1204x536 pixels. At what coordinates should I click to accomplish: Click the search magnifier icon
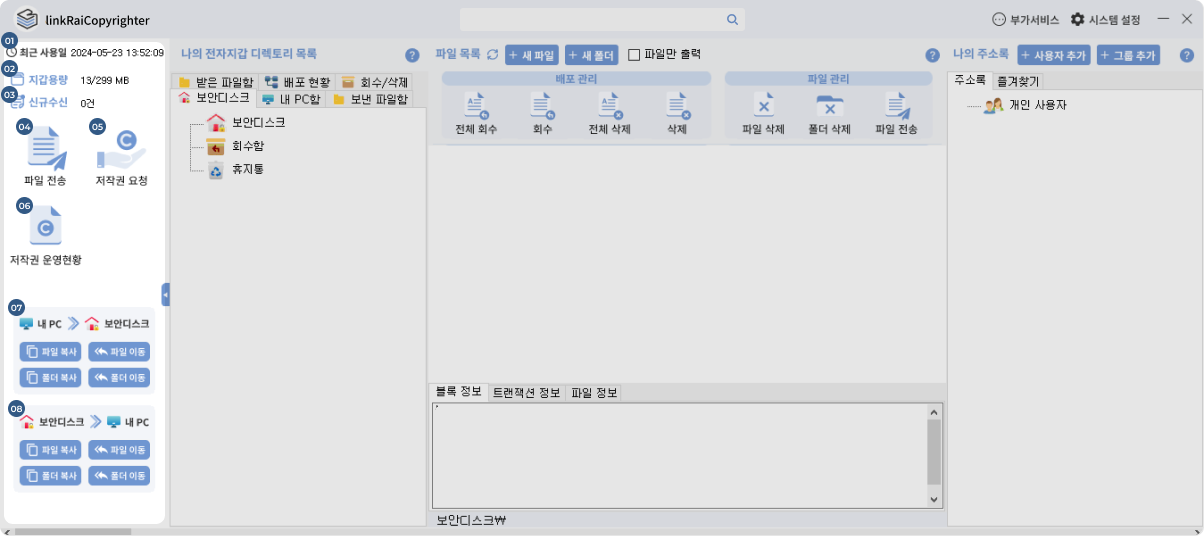click(732, 19)
